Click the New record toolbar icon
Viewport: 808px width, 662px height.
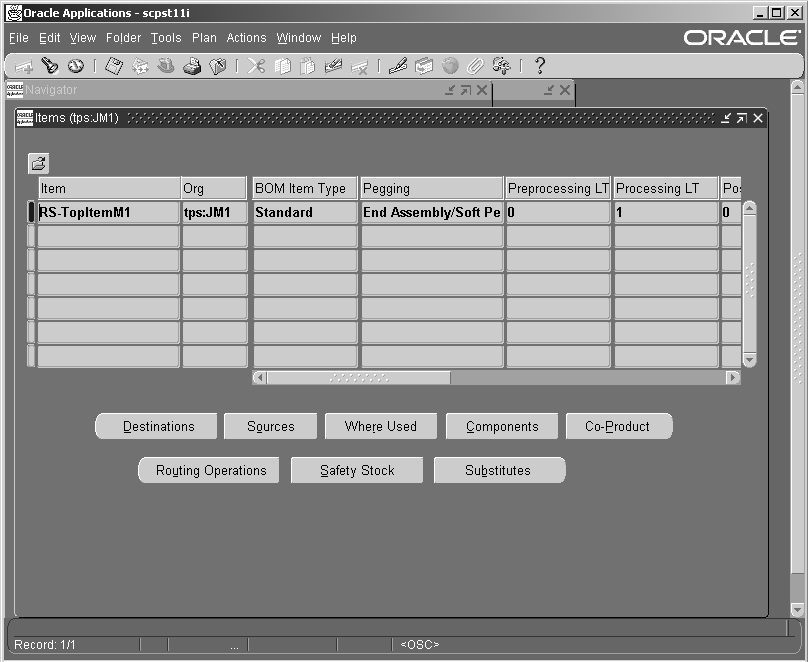[x=24, y=66]
